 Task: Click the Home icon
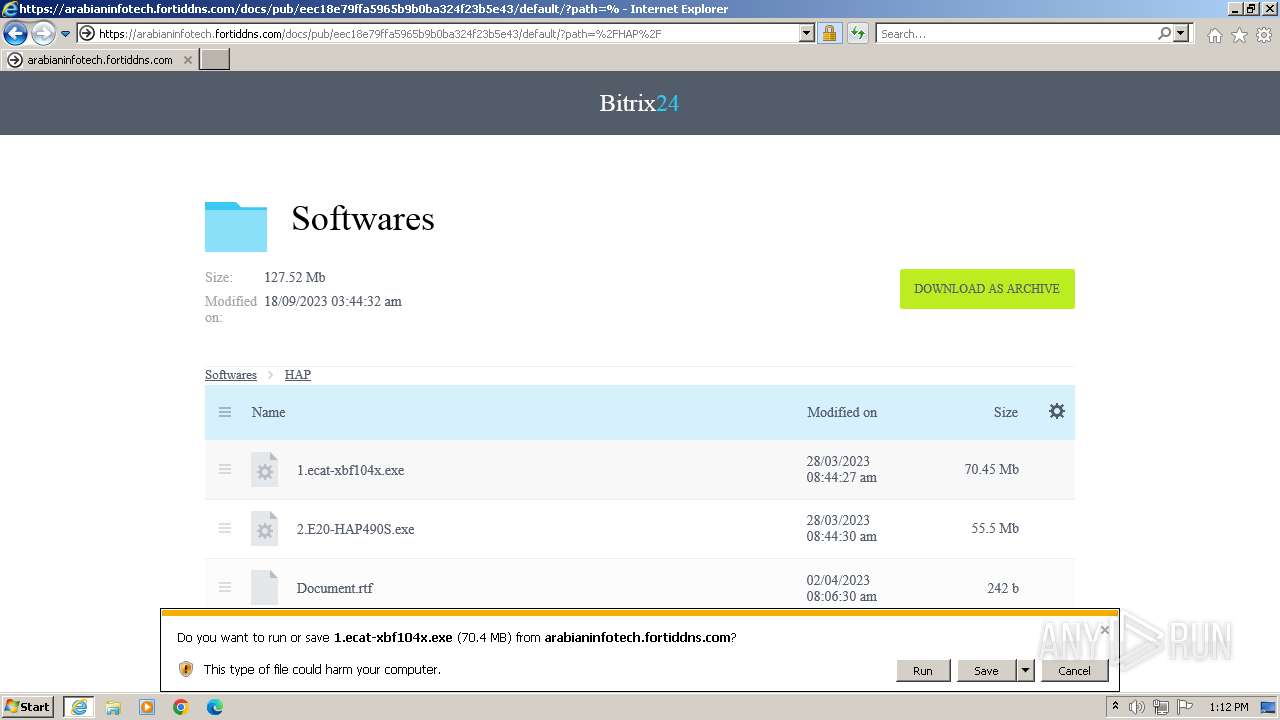1214,35
